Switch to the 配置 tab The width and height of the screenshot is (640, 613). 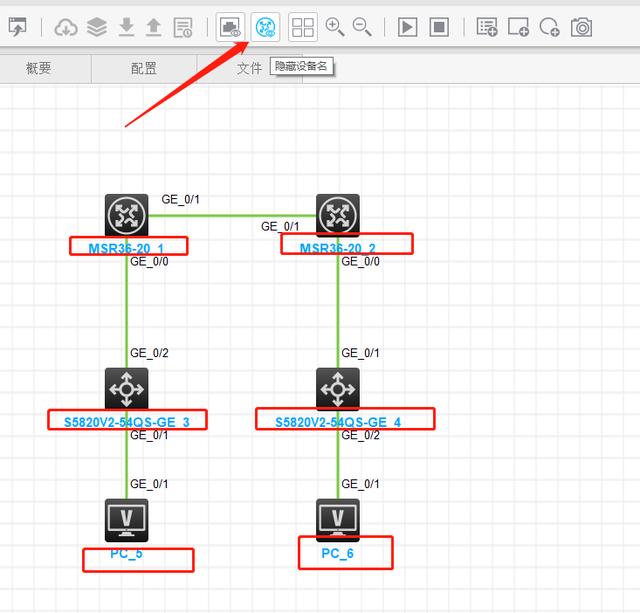[x=144, y=68]
